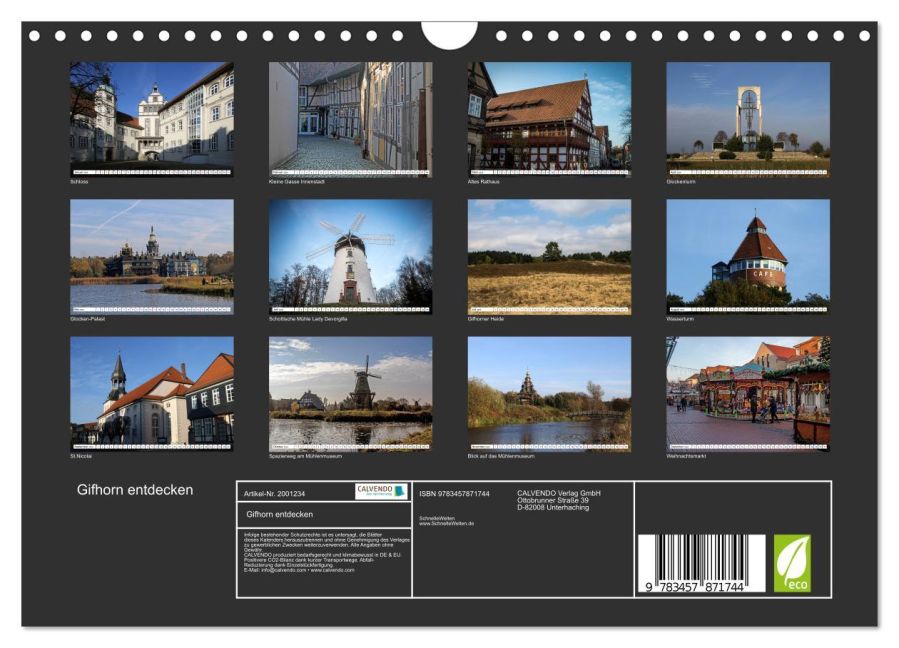
Task: Select the Artikel-Nr. 2001234 label
Action: pos(275,492)
